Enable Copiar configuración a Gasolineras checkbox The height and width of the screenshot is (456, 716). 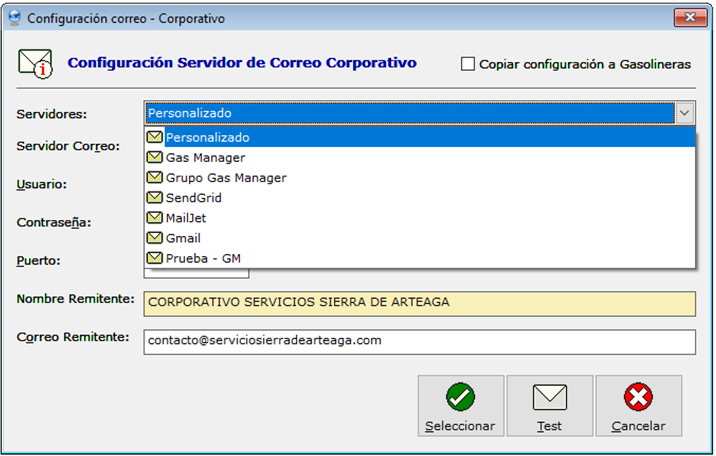pyautogui.click(x=468, y=64)
